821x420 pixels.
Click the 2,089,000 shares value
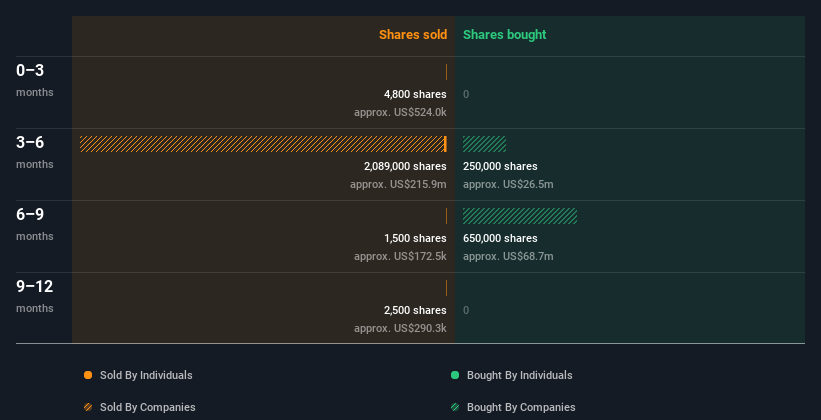[x=405, y=166]
